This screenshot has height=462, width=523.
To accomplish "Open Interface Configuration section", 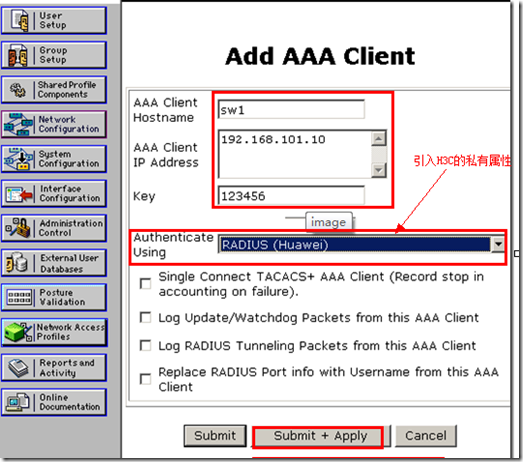I will click(54, 194).
